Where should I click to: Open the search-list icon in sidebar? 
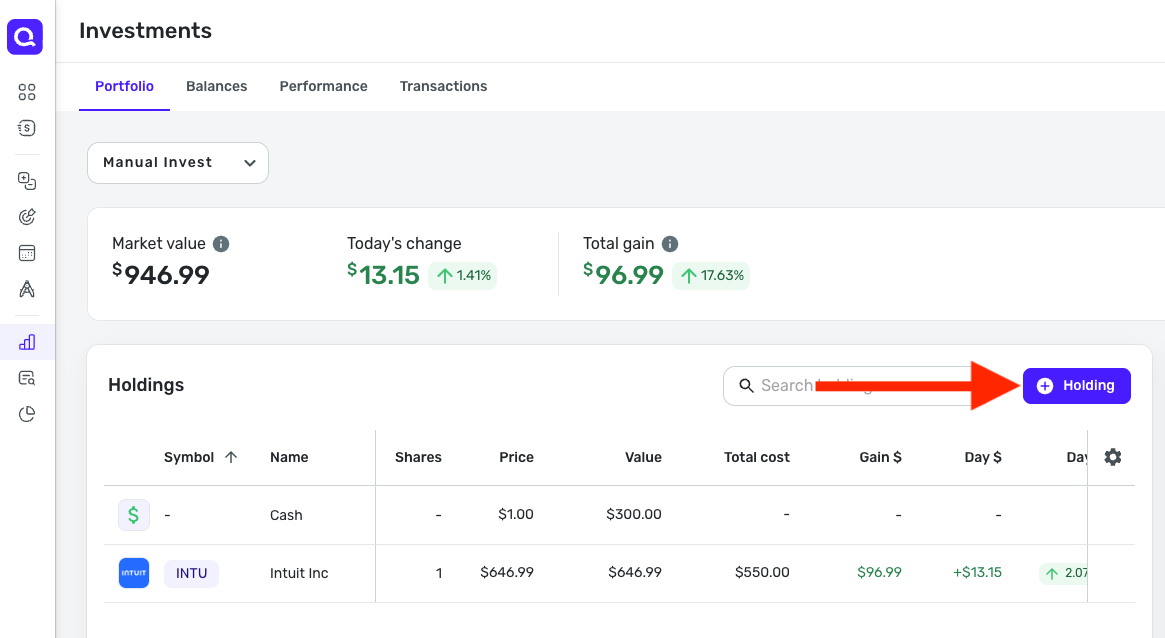point(27,378)
